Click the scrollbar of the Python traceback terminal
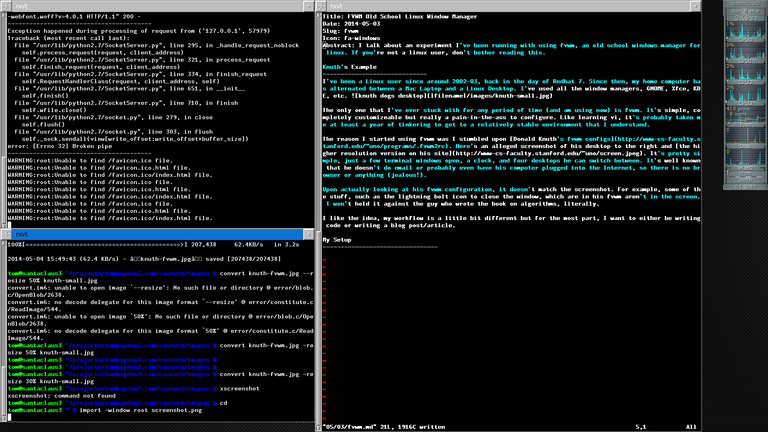This screenshot has width=768, height=432. (3, 120)
